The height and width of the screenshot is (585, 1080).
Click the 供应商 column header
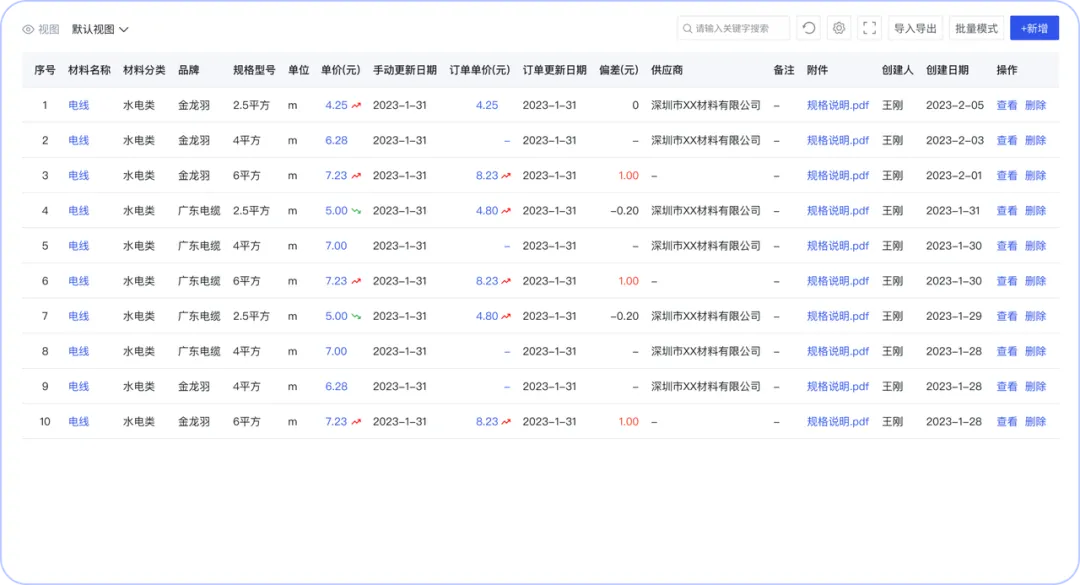tap(667, 70)
